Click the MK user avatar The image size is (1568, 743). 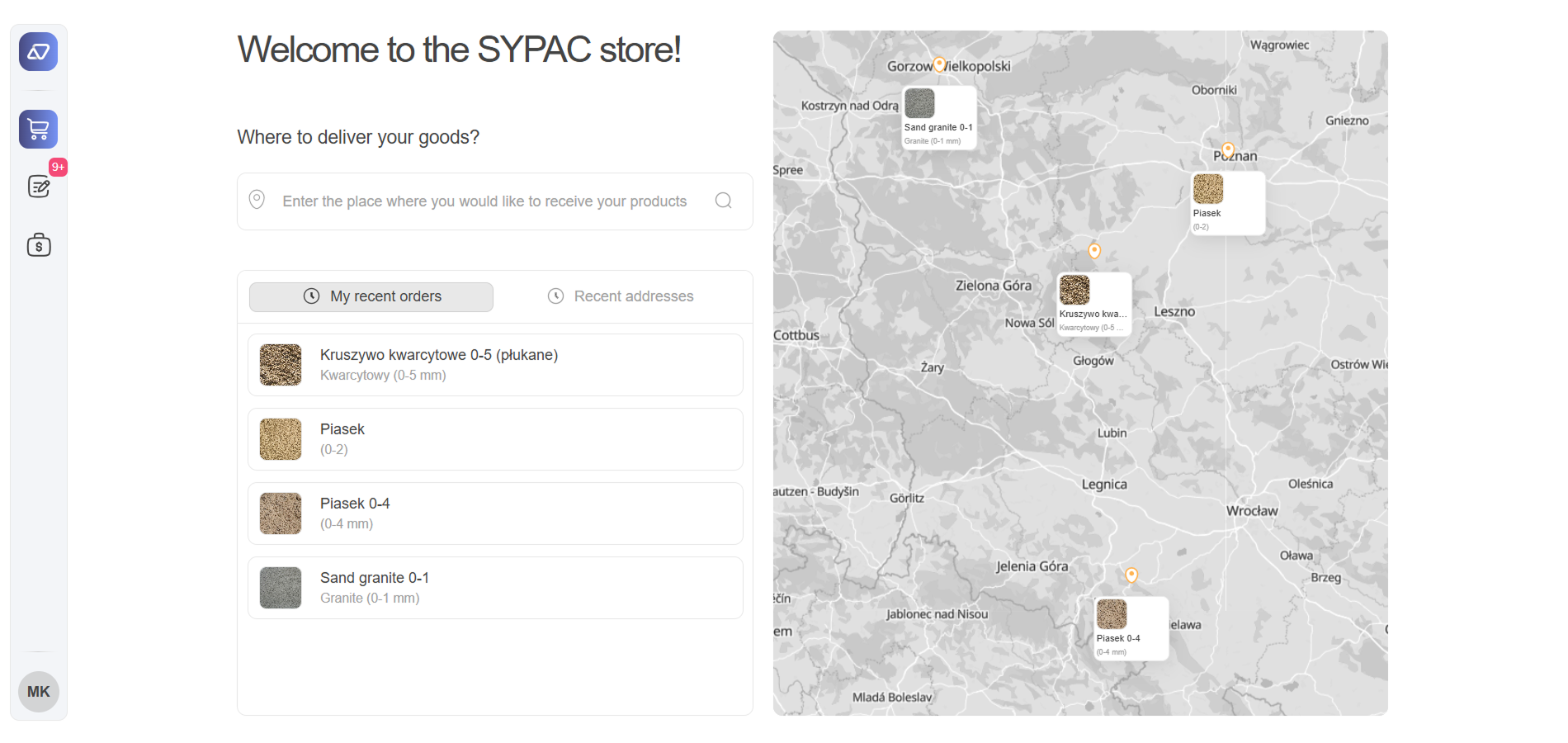[39, 692]
